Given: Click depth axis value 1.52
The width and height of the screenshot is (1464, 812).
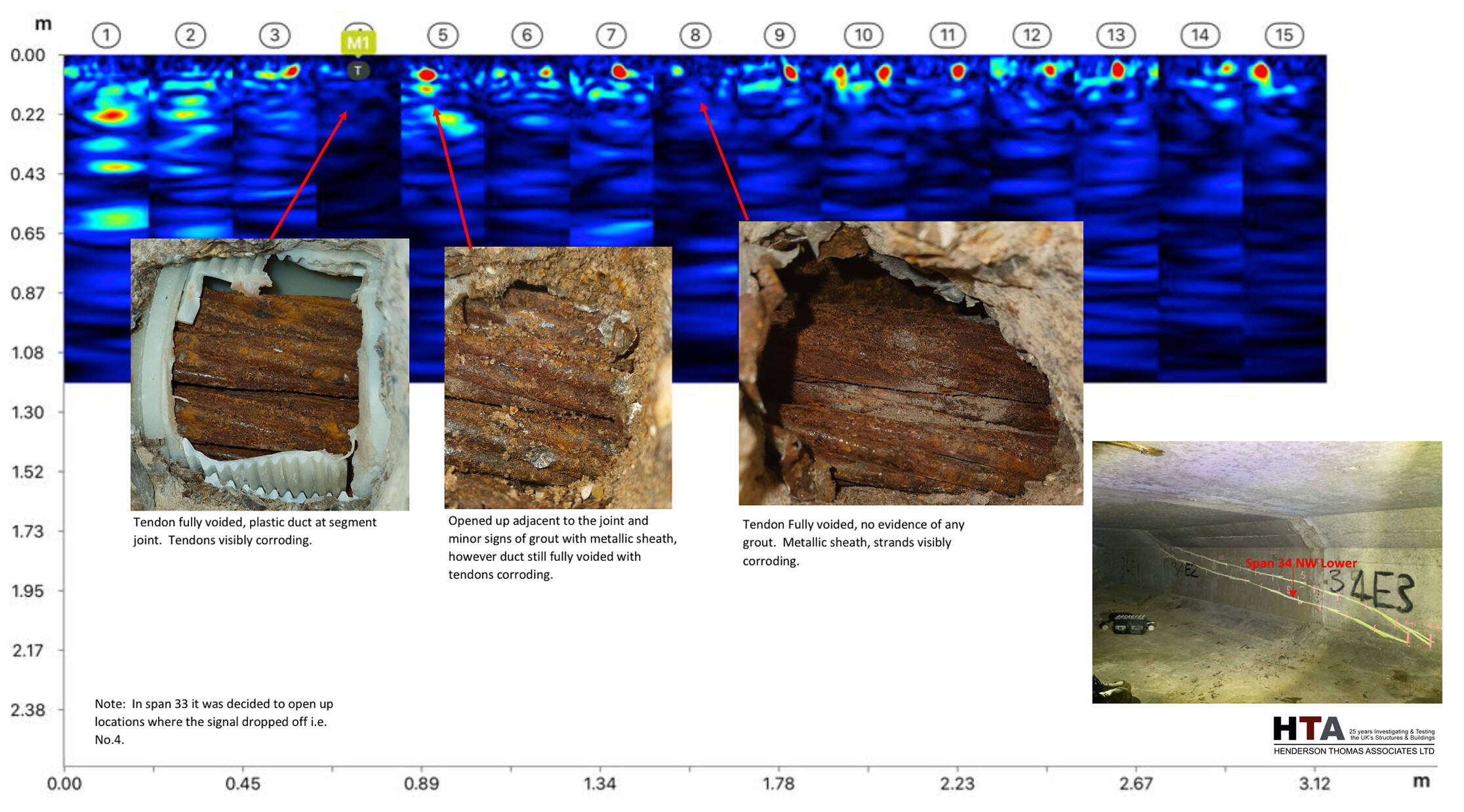Looking at the screenshot, I should pos(28,472).
